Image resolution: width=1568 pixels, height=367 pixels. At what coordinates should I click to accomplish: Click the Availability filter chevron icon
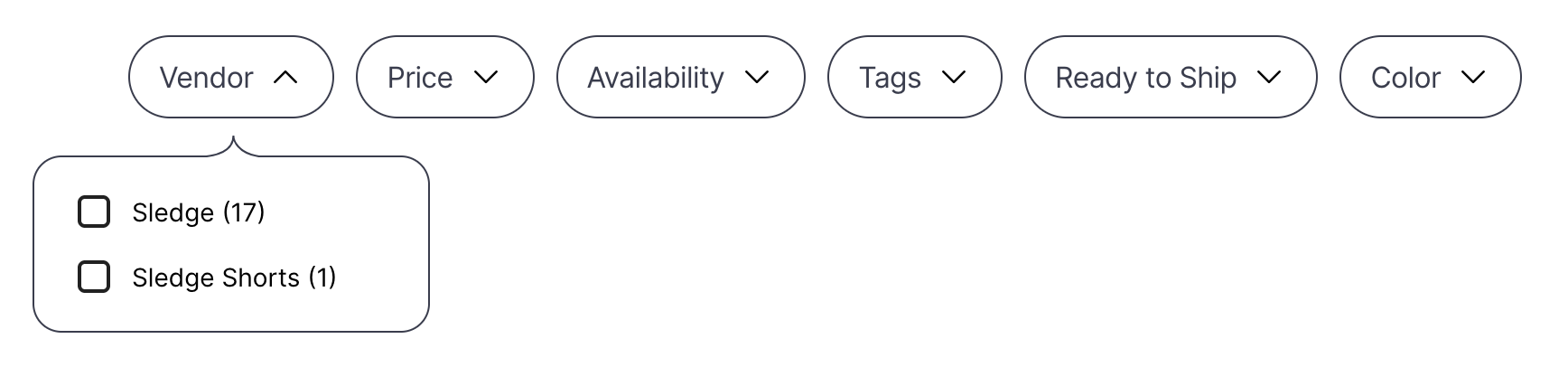[757, 78]
